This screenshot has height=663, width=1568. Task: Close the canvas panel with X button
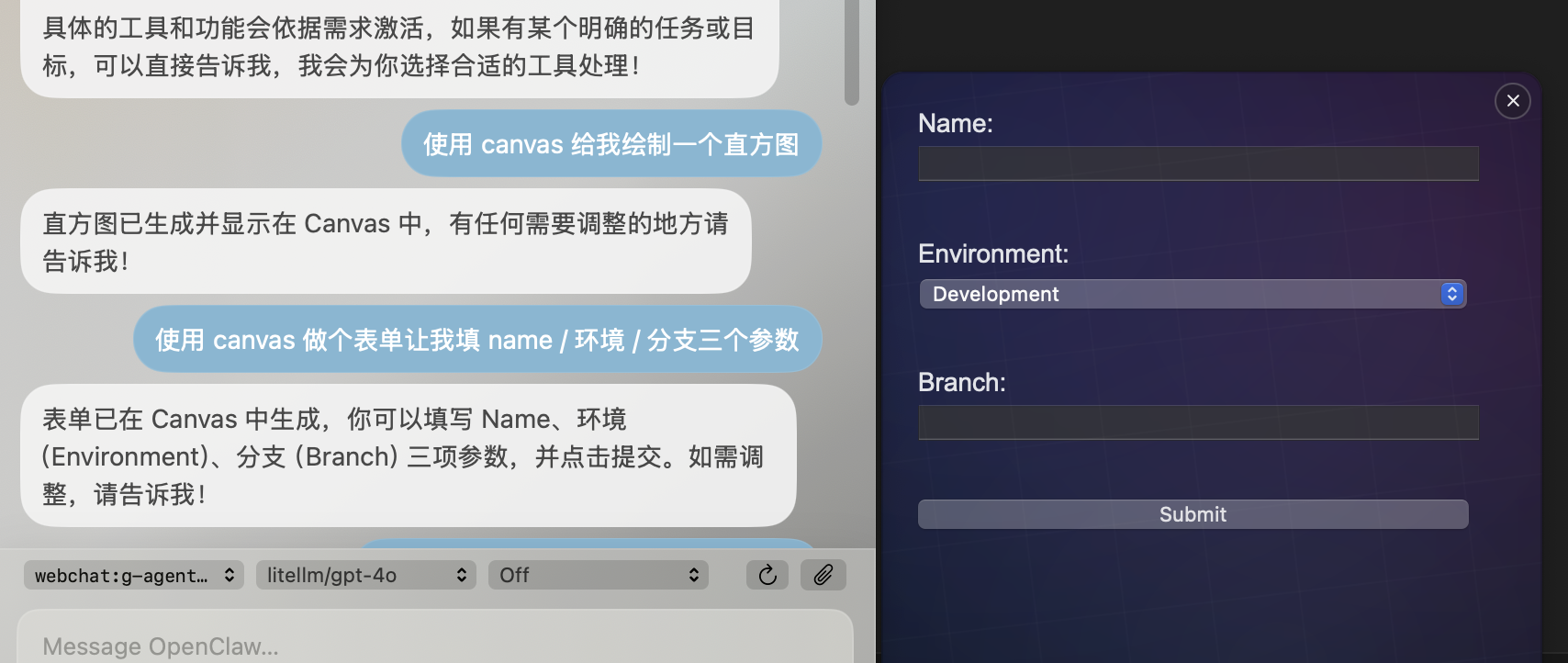1513,101
